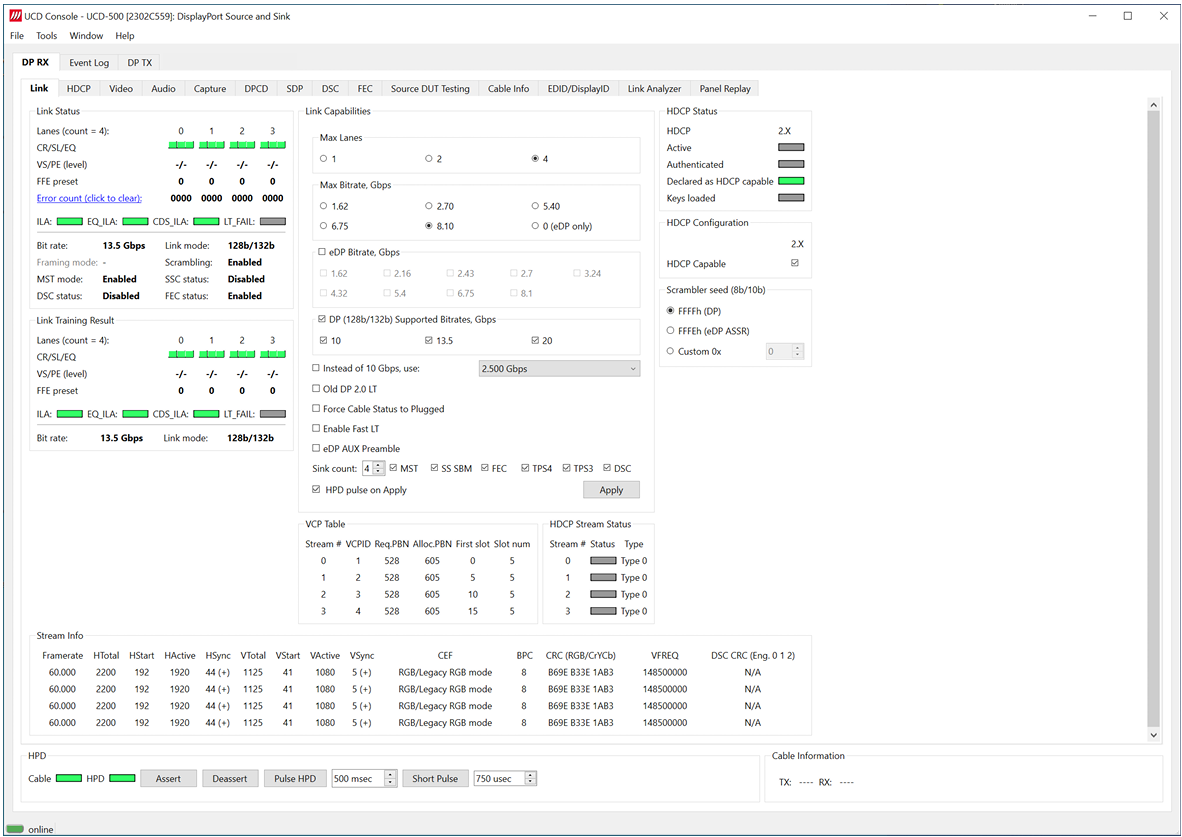Click the vertical scrollbar up arrow

pos(1153,104)
